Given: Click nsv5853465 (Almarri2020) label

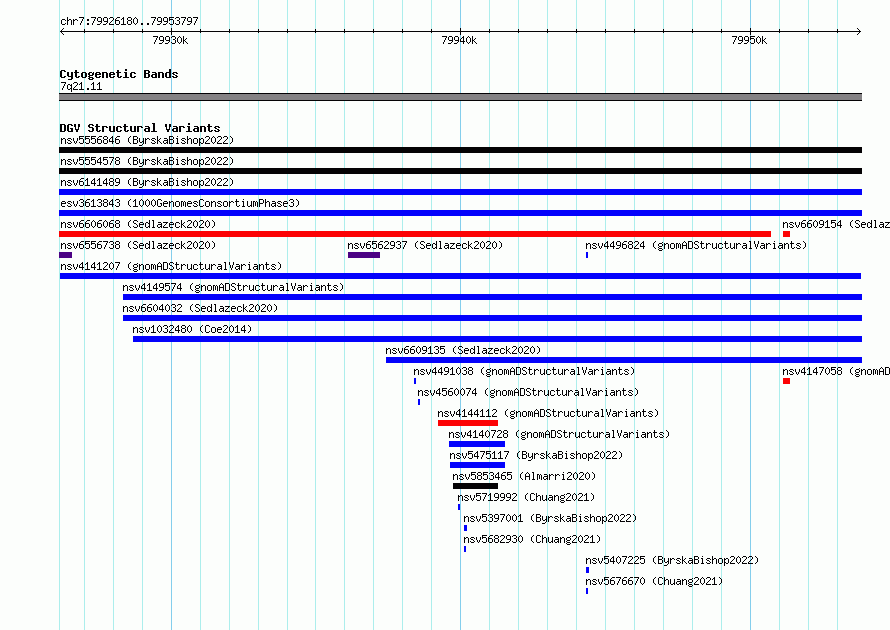Looking at the screenshot, I should coord(524,476).
